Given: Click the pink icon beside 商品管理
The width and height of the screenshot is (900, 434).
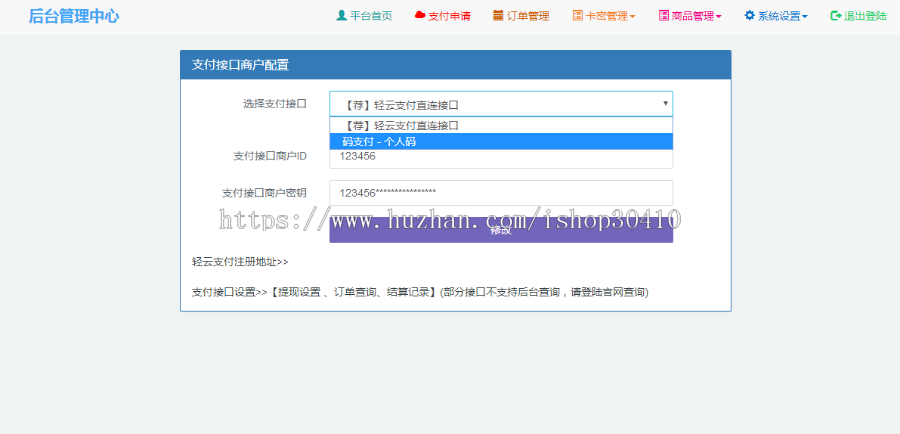Looking at the screenshot, I should 664,16.
